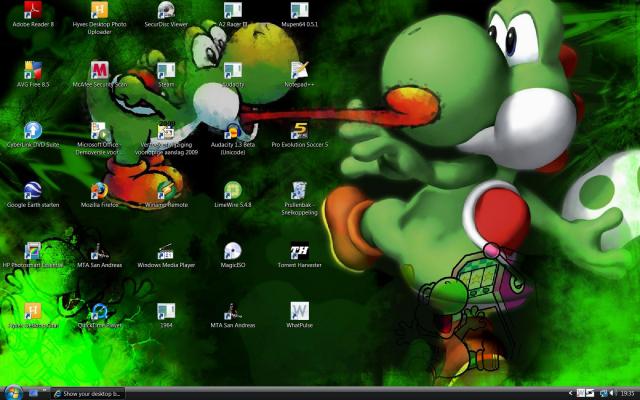Viewport: 640px width, 400px height.
Task: Click the WhatPulse W tray icon
Action: coord(581,393)
